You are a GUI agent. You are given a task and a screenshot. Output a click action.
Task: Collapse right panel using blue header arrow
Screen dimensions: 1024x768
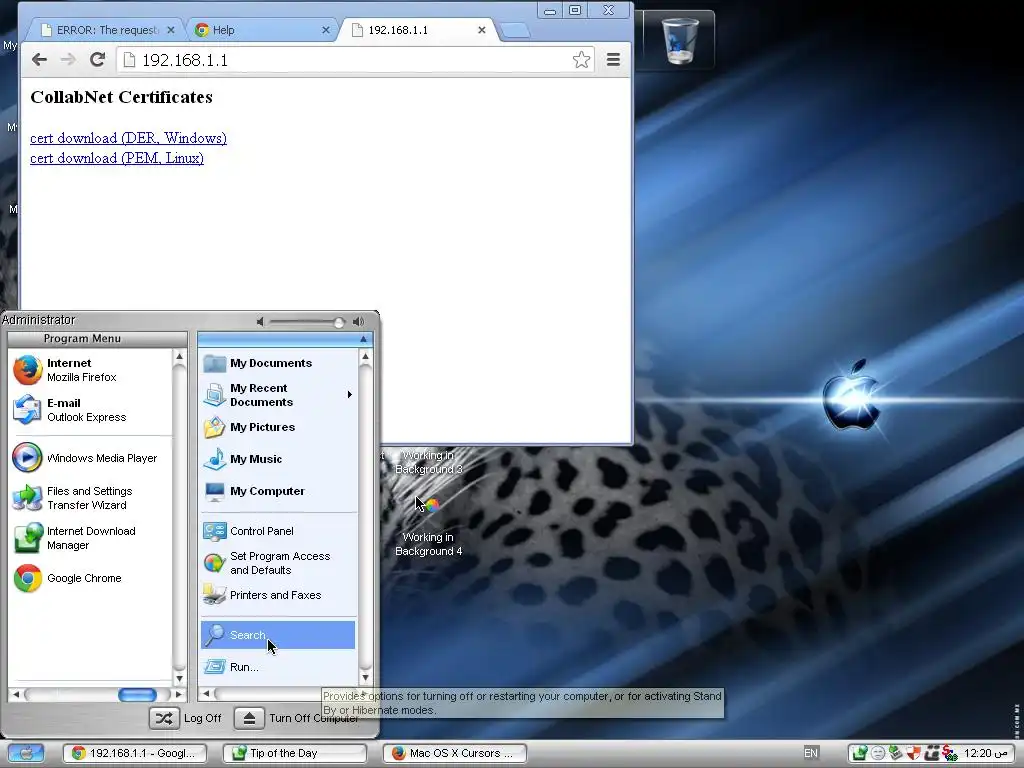[x=363, y=339]
